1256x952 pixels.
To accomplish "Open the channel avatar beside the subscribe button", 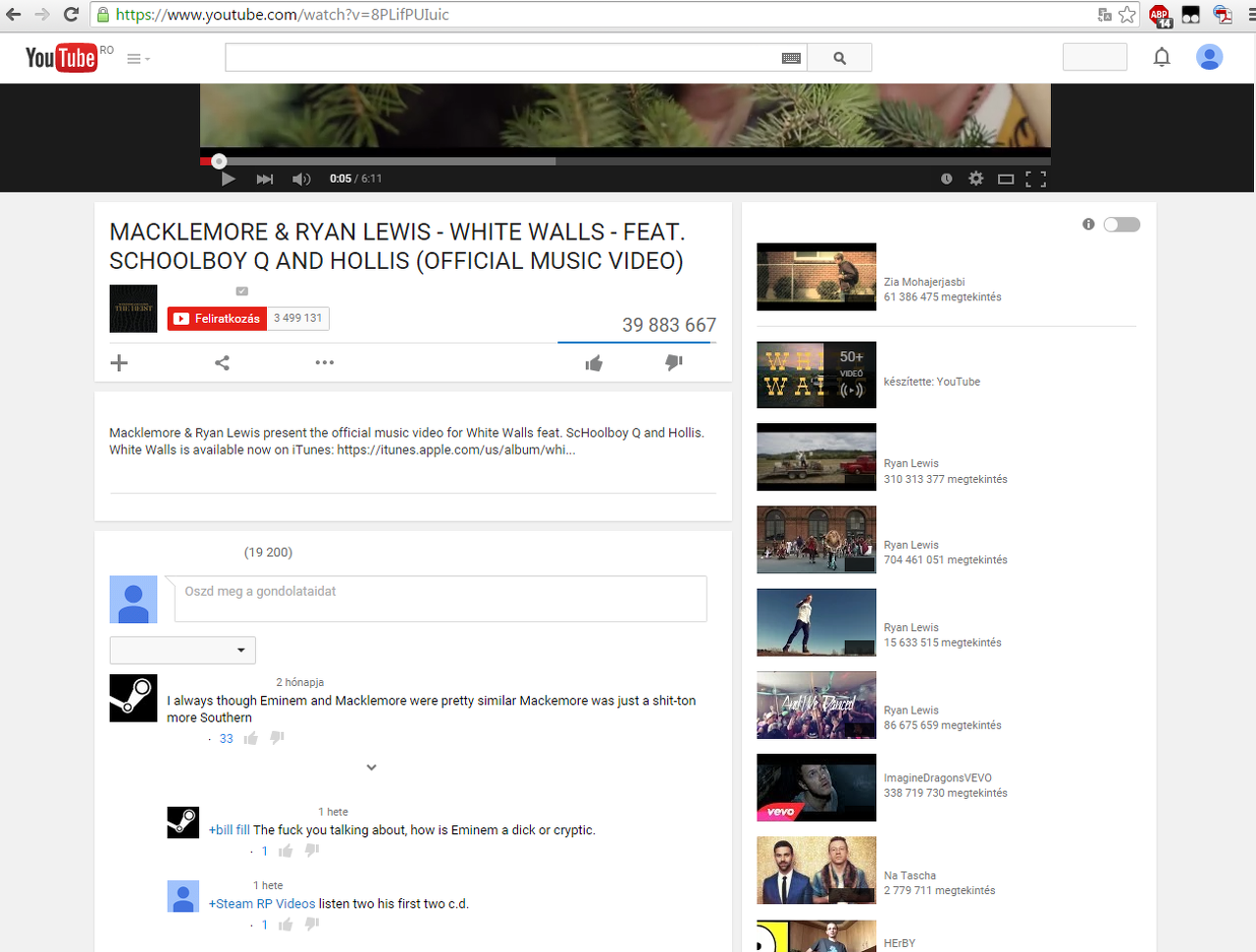I will click(133, 308).
